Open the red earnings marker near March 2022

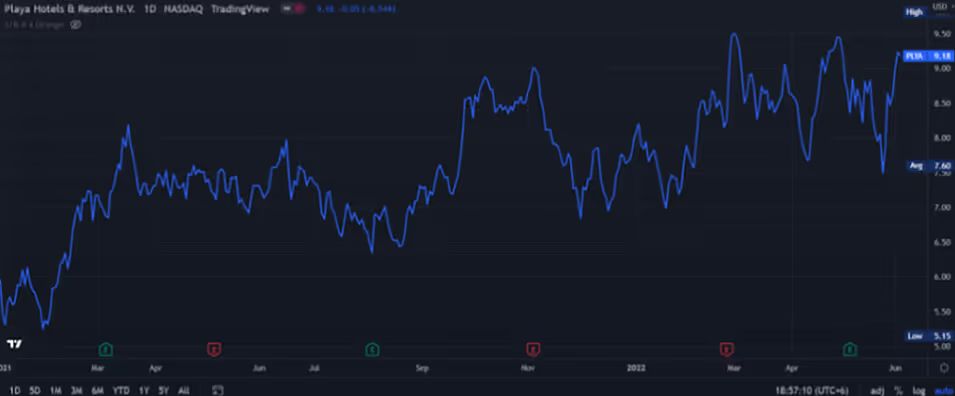point(726,349)
